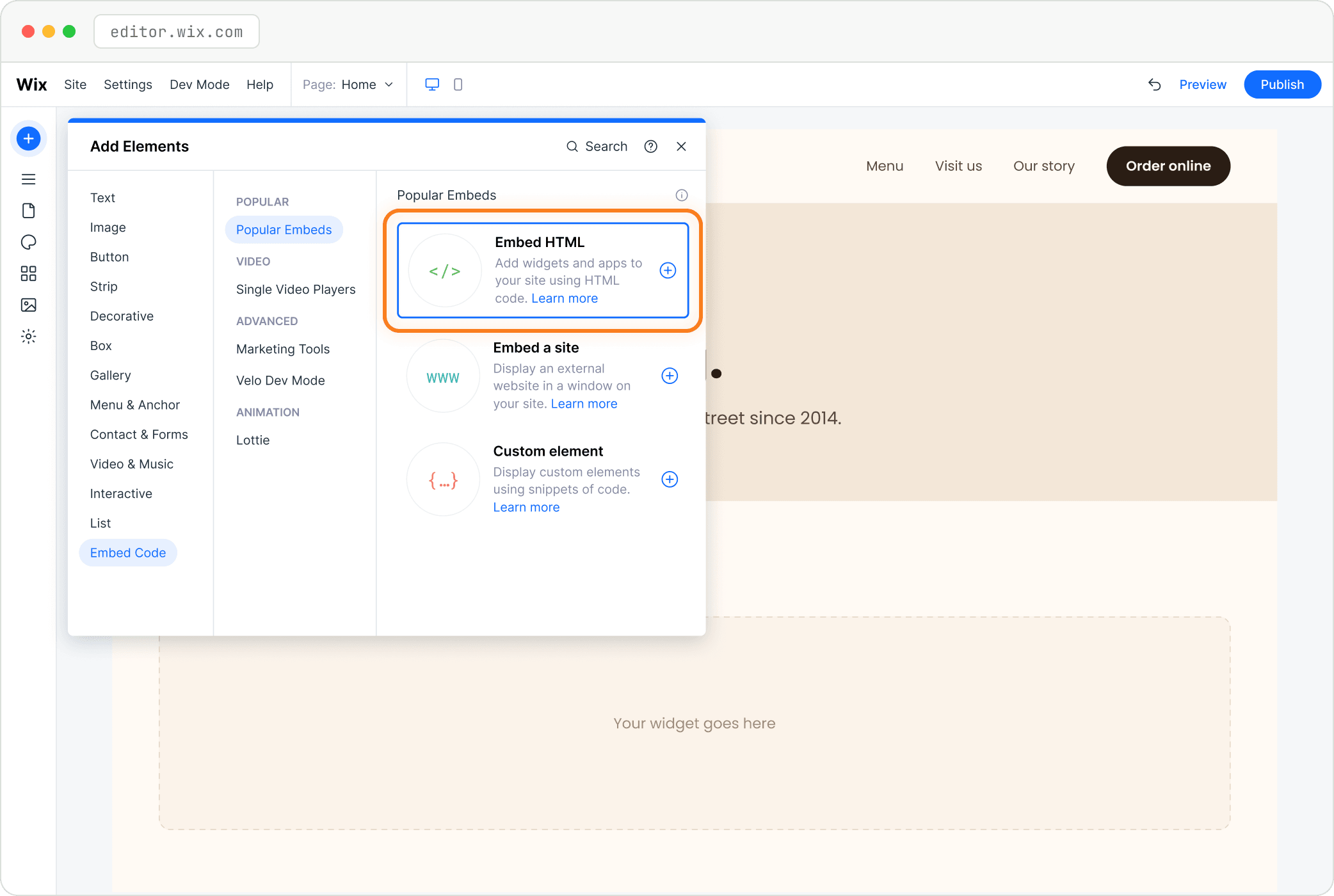Image resolution: width=1334 pixels, height=896 pixels.
Task: Click Menu in the site navigation
Action: (x=885, y=166)
